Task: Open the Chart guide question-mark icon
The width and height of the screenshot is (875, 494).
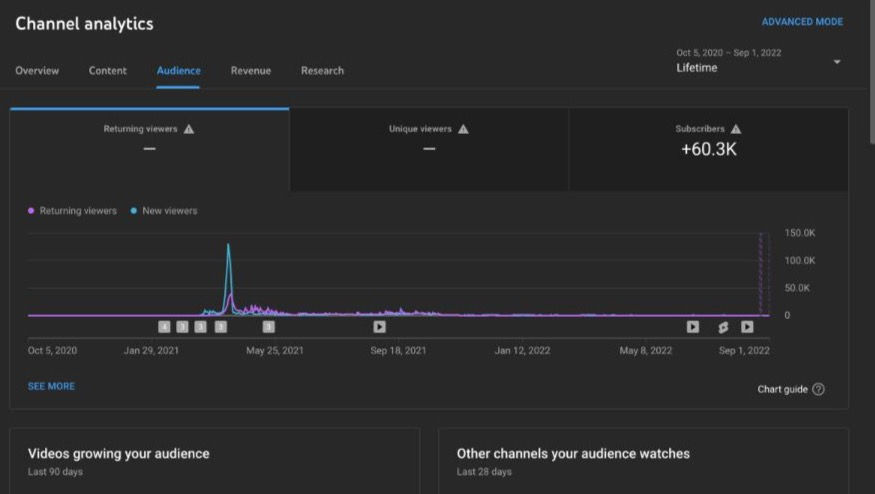Action: tap(818, 389)
